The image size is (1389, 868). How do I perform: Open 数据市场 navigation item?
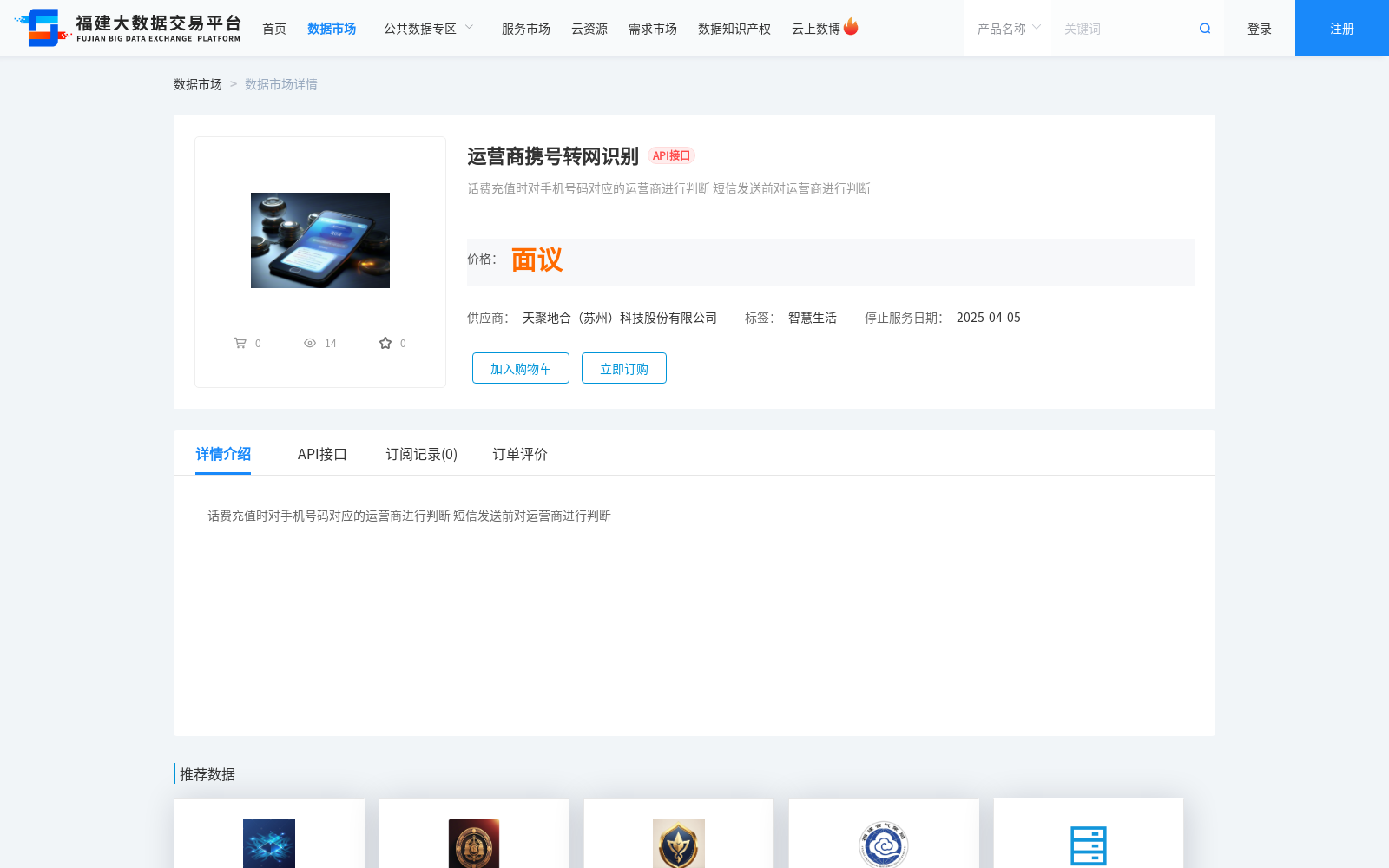coord(332,29)
